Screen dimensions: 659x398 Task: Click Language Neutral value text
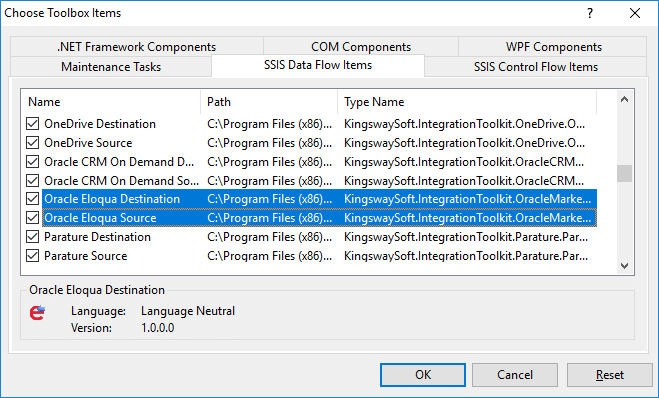click(188, 311)
